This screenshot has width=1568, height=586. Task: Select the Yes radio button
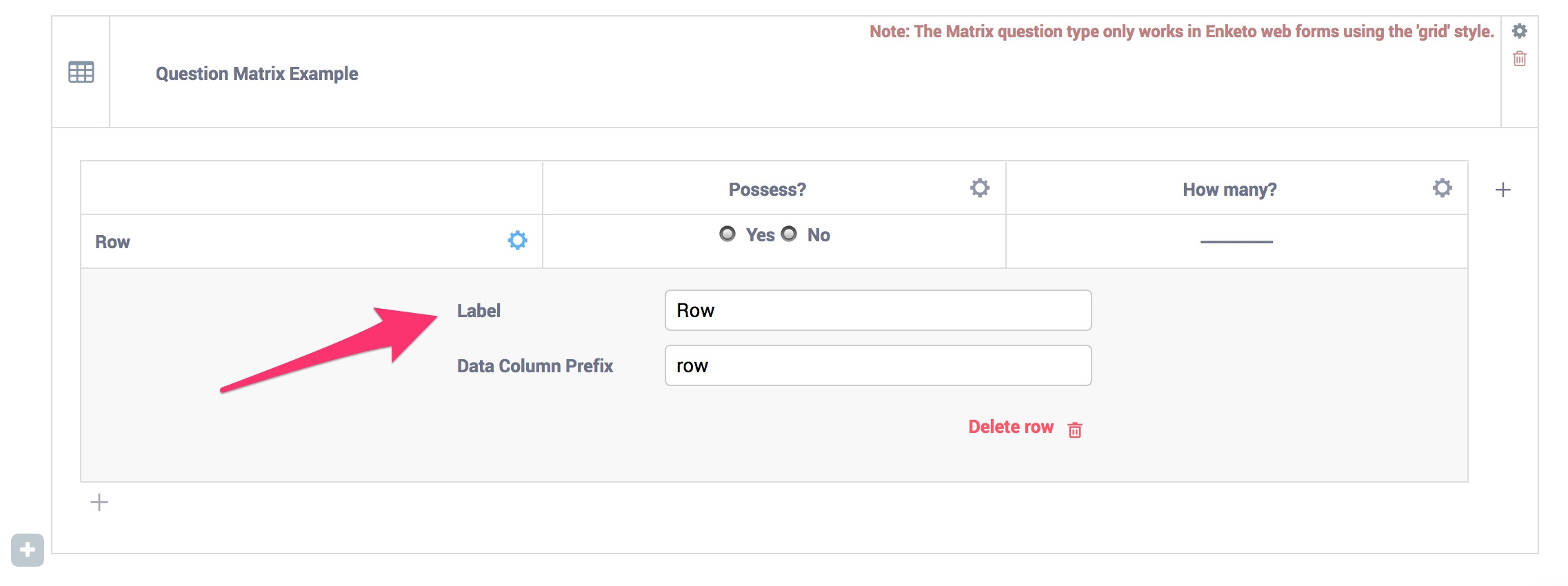point(727,234)
